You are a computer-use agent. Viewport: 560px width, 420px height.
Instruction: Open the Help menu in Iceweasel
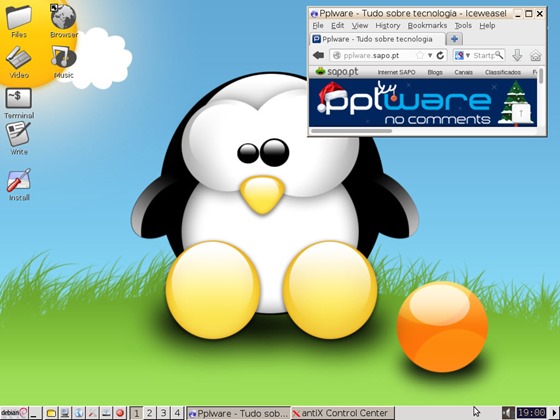[487, 26]
